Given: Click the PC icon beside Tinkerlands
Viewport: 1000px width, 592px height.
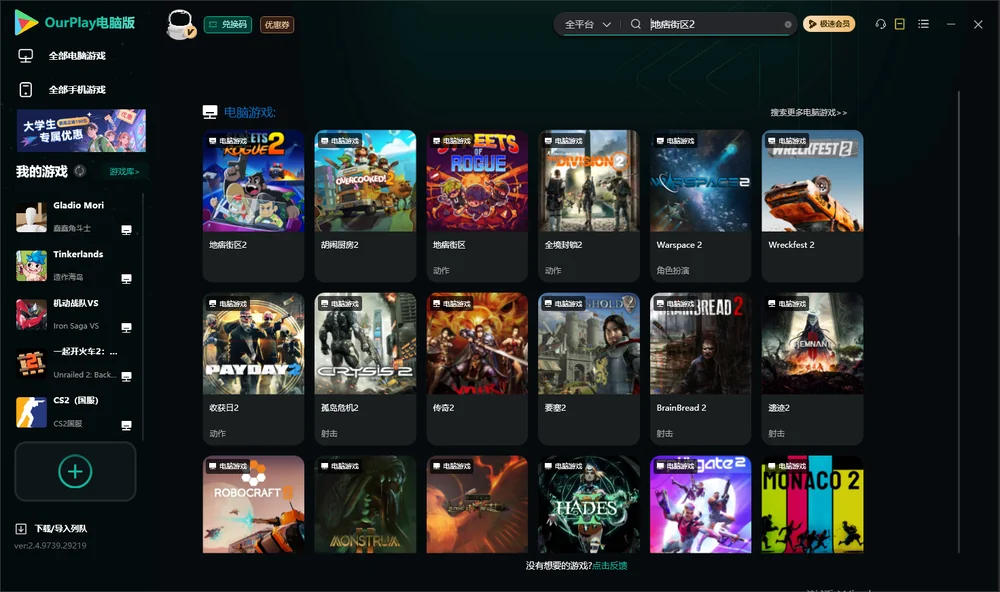Looking at the screenshot, I should point(126,279).
